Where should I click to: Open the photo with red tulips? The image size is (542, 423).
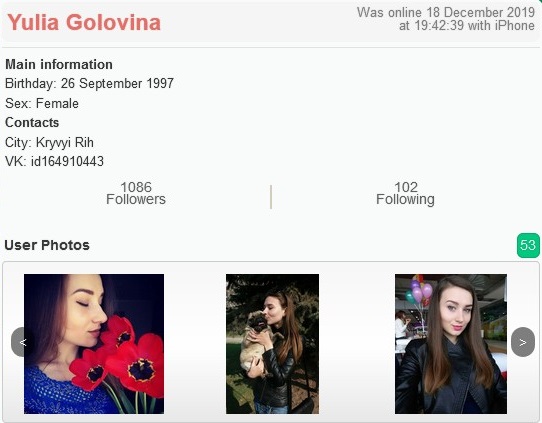(x=94, y=344)
